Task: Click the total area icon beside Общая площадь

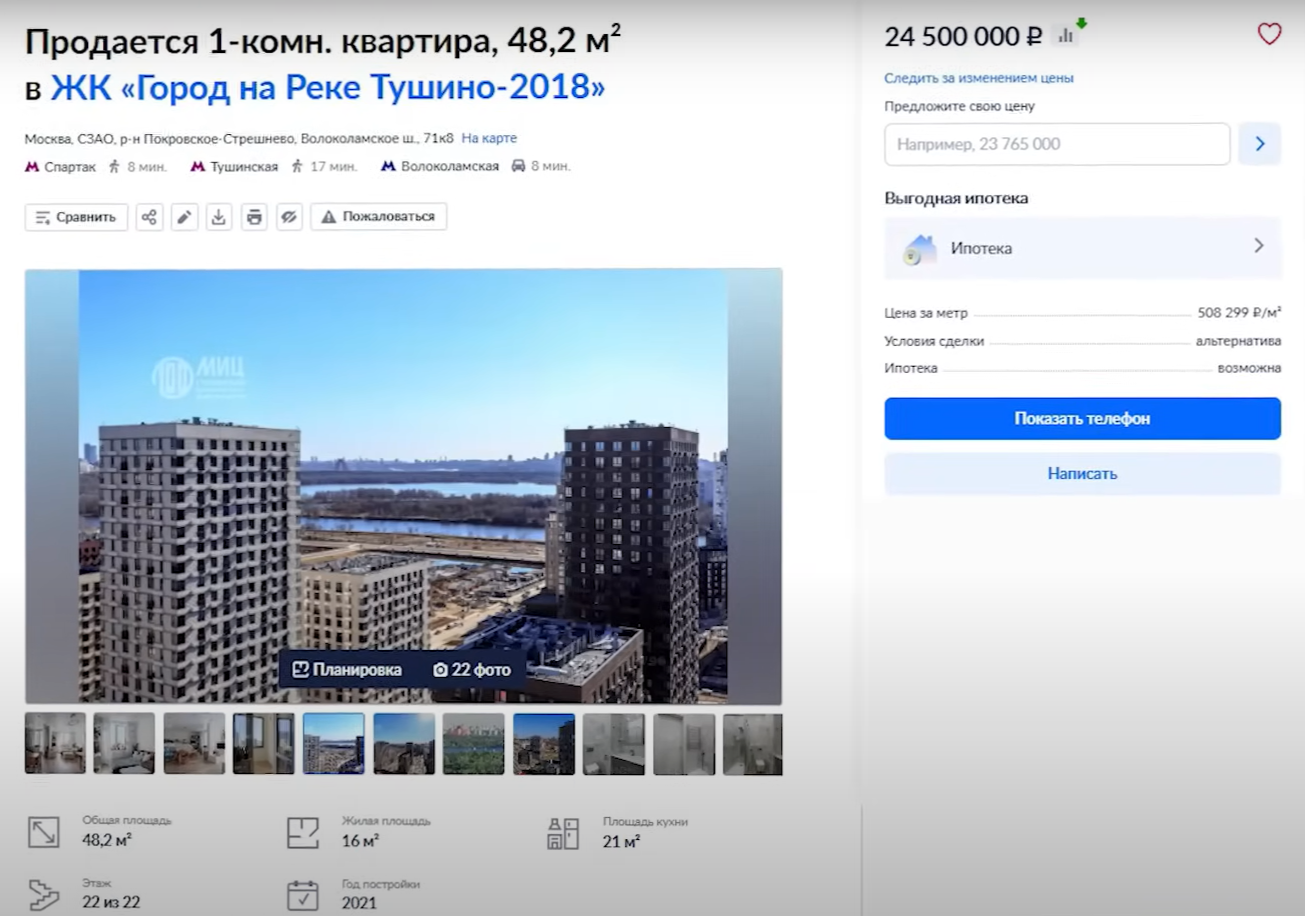Action: coord(43,832)
